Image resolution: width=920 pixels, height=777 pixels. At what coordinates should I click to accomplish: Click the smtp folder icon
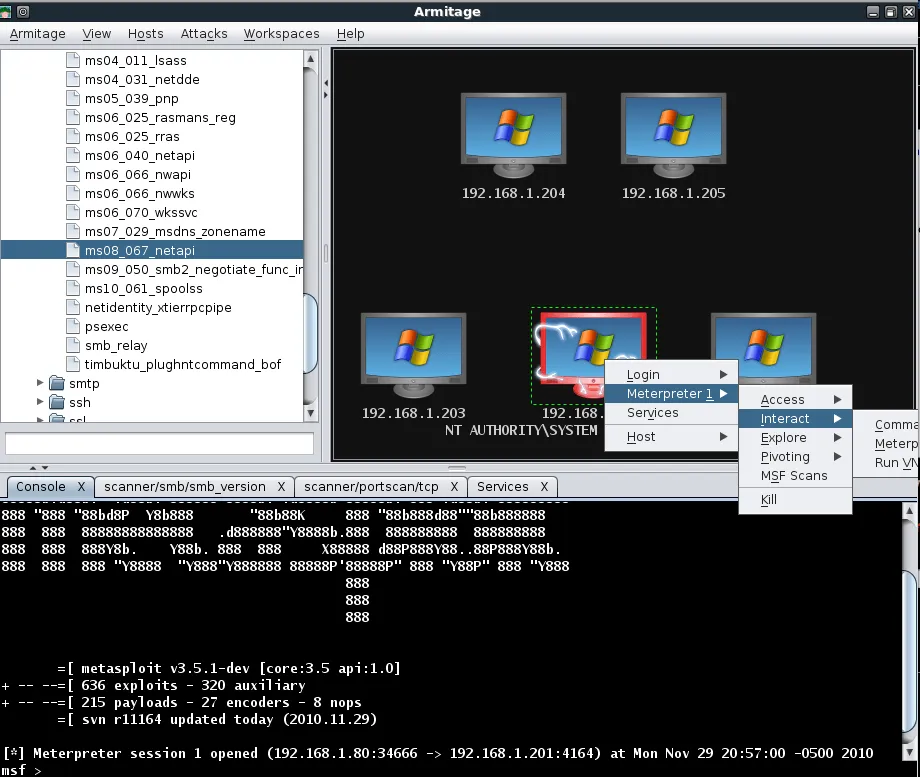pyautogui.click(x=56, y=384)
